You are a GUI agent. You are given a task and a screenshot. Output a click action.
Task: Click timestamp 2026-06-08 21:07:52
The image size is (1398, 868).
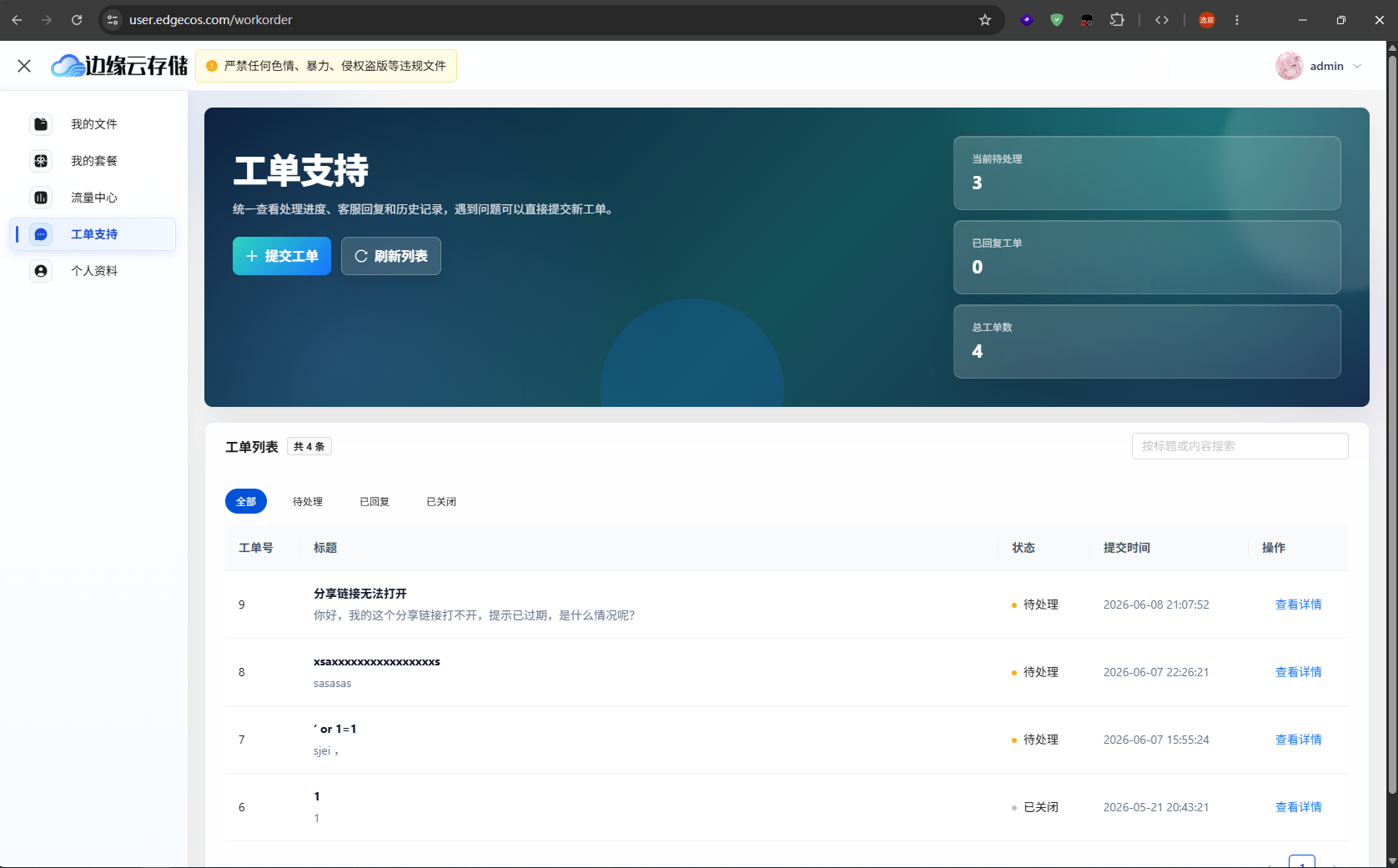tap(1156, 605)
